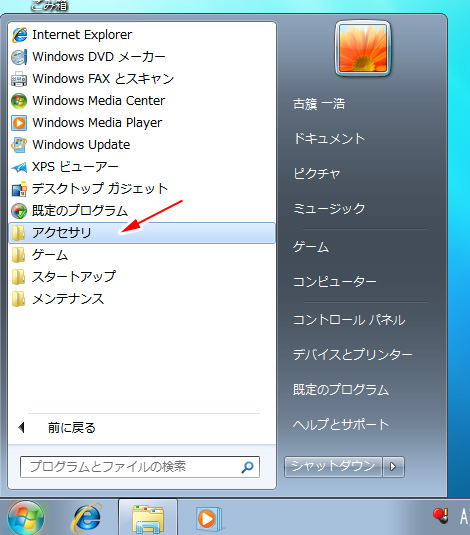Image resolution: width=470 pixels, height=535 pixels.
Task: Expand the アクセサリ folder
Action: [x=142, y=233]
